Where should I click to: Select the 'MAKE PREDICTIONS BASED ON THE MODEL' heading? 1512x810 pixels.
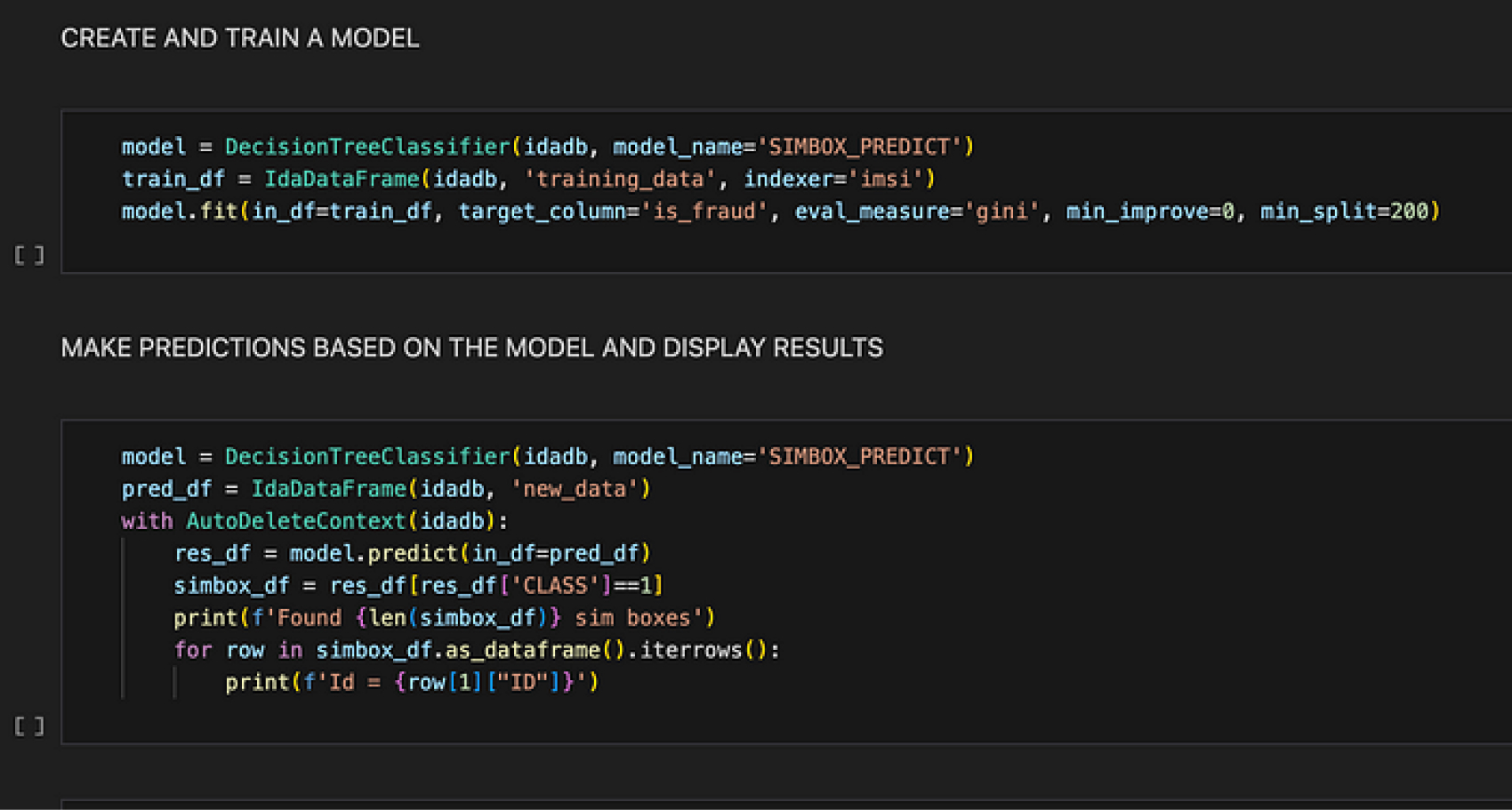click(471, 348)
